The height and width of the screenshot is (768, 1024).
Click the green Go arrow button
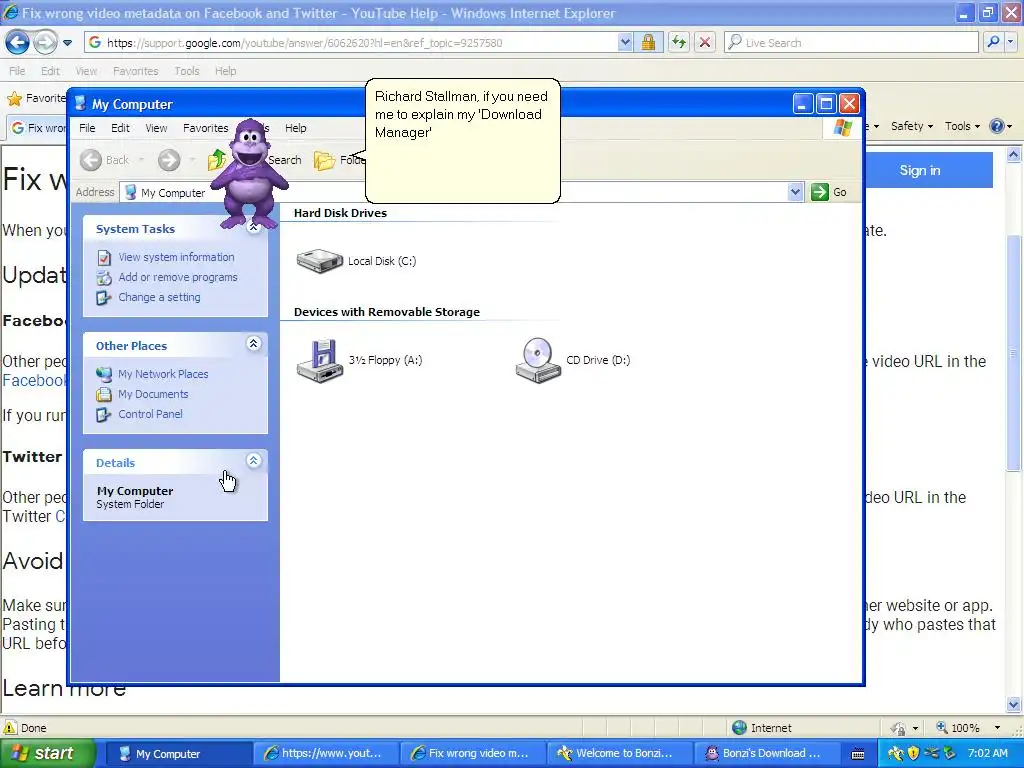(x=820, y=192)
